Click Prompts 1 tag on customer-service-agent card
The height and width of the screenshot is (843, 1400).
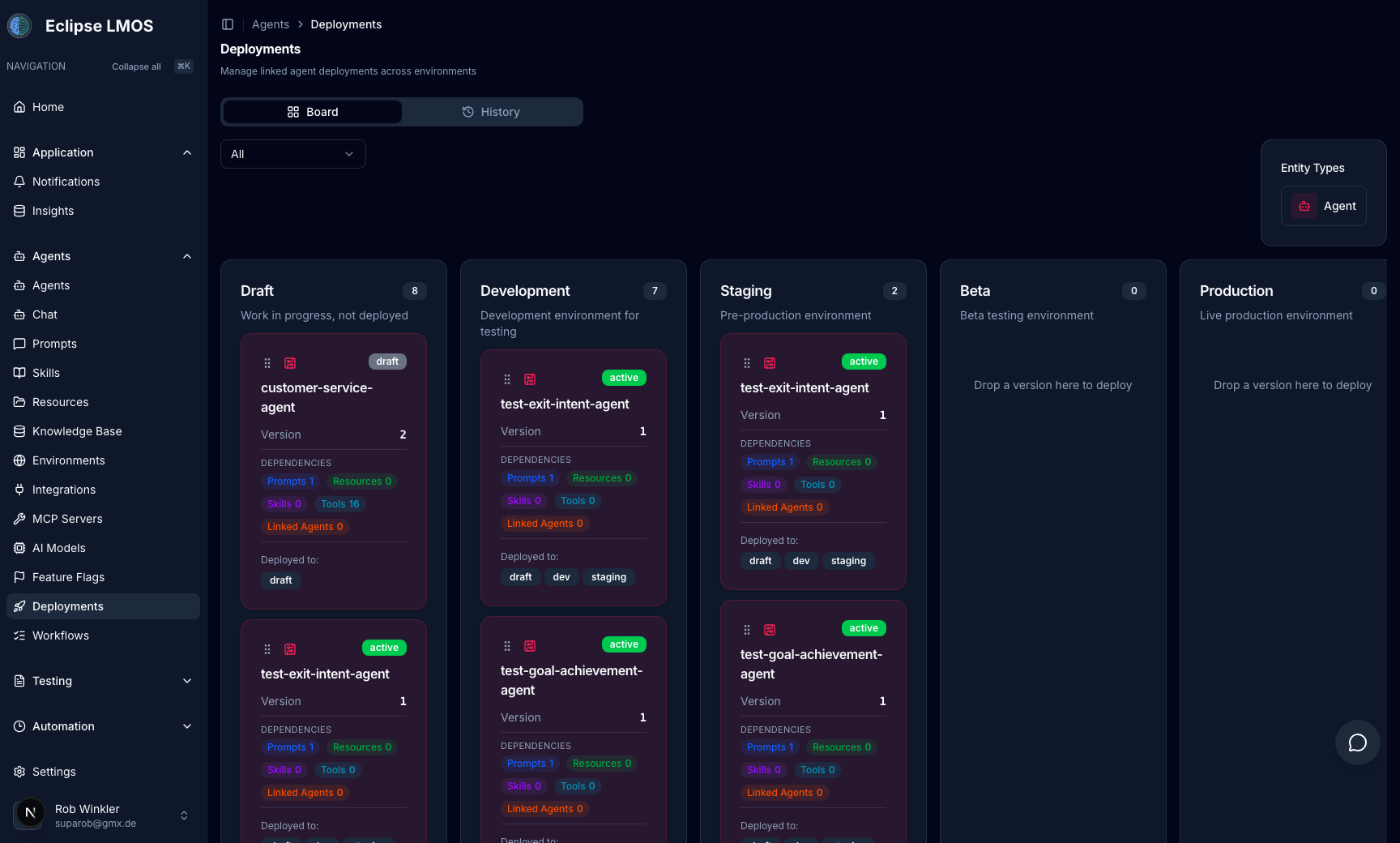pos(291,481)
